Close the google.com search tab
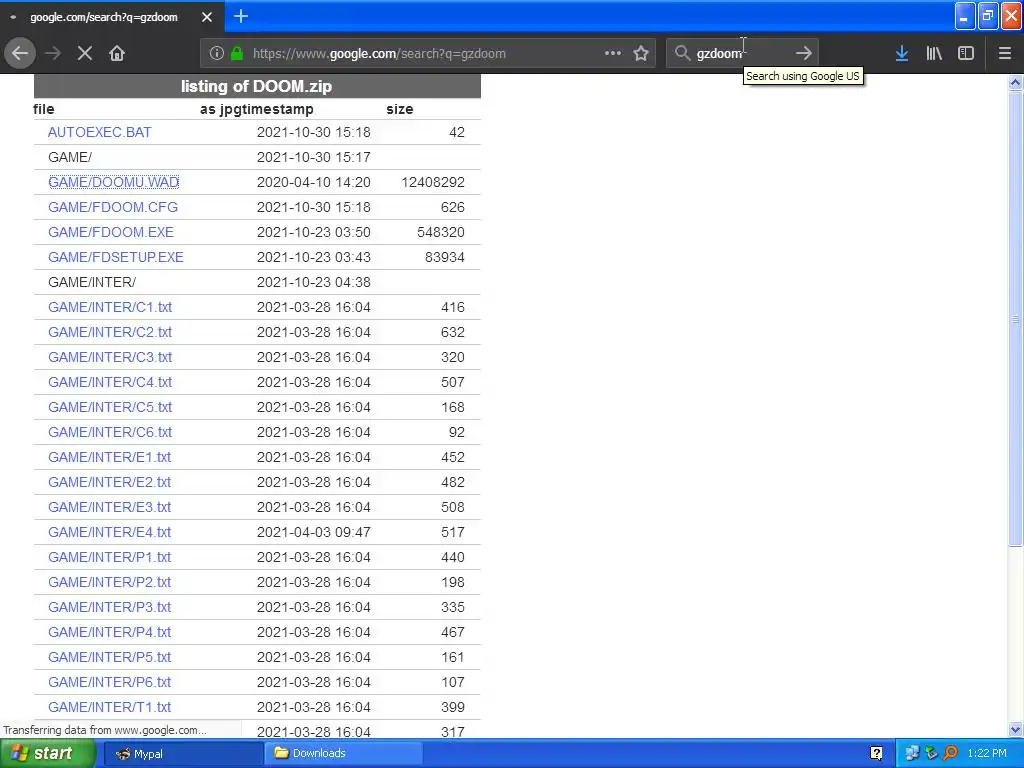 (207, 17)
